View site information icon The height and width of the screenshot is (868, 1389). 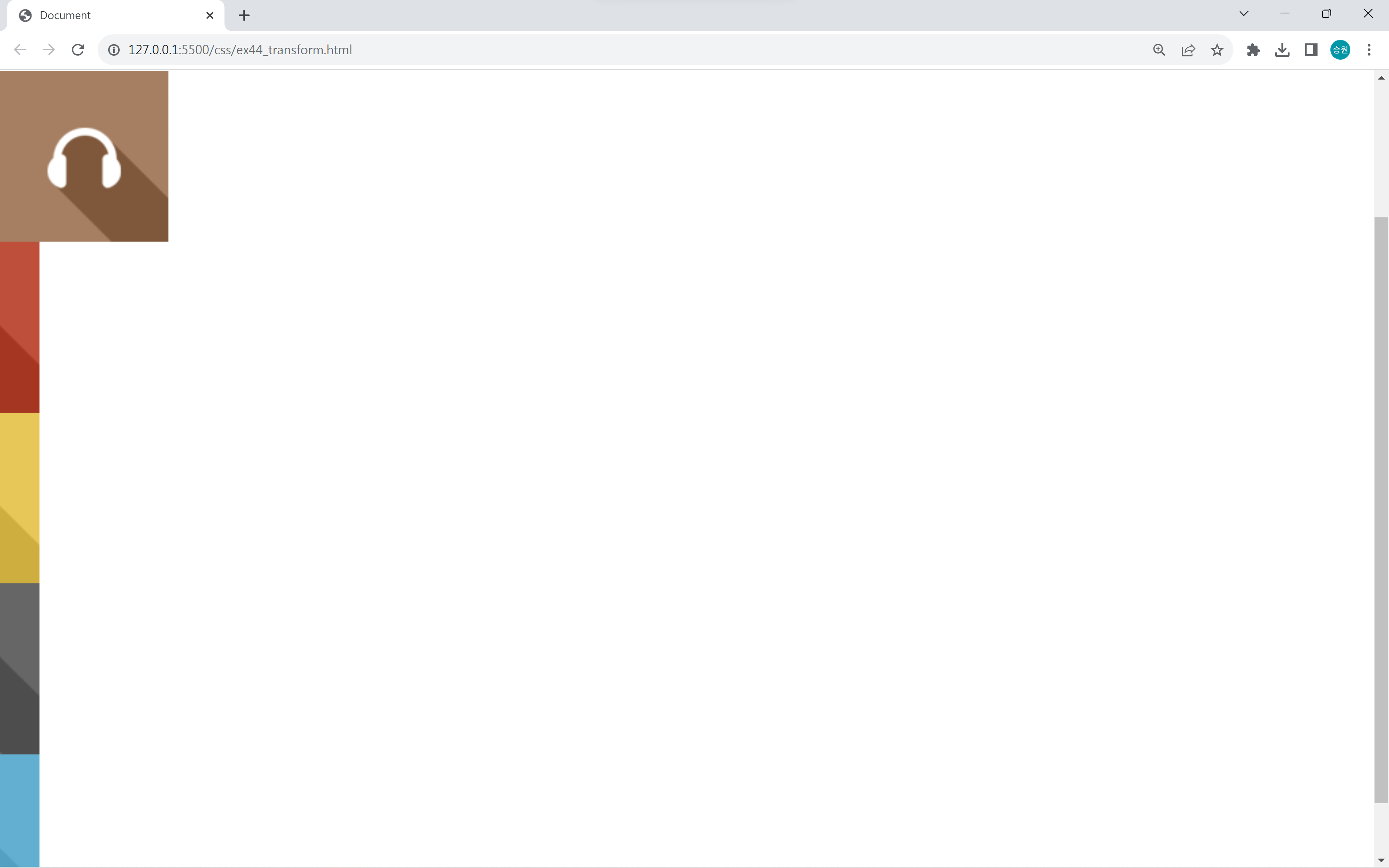[x=114, y=50]
